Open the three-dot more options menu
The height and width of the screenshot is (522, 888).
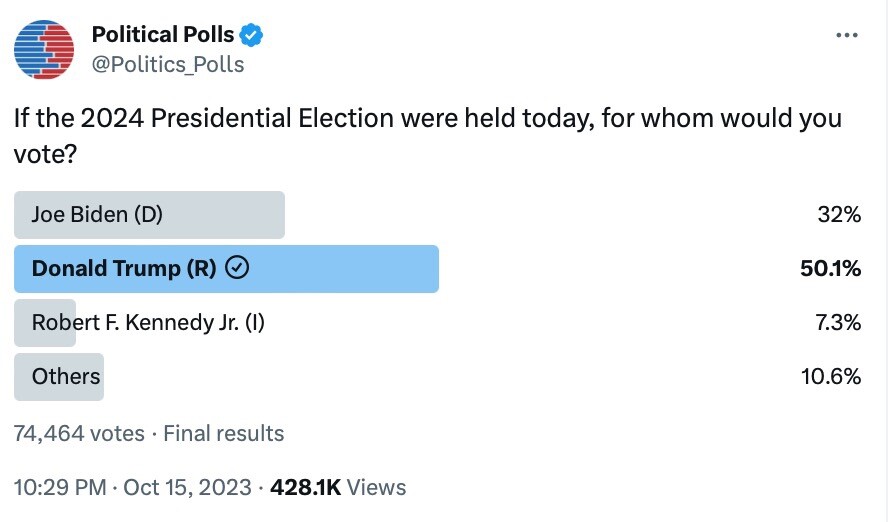coord(846,35)
